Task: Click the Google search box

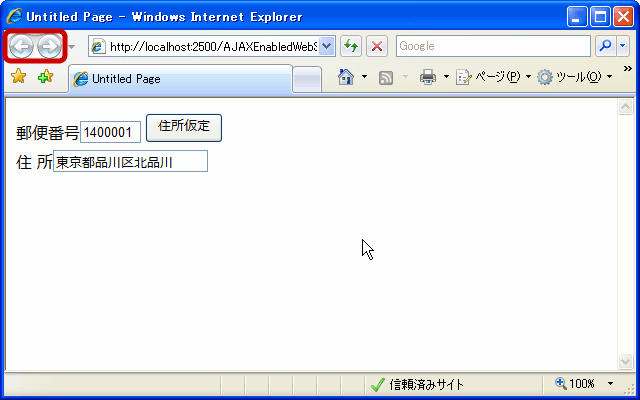Action: coord(493,46)
